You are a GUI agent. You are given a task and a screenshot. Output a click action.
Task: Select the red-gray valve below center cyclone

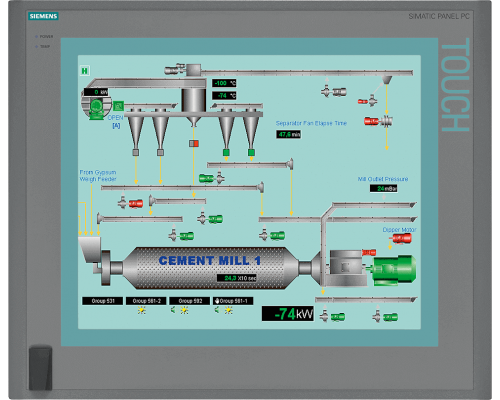[x=194, y=143]
